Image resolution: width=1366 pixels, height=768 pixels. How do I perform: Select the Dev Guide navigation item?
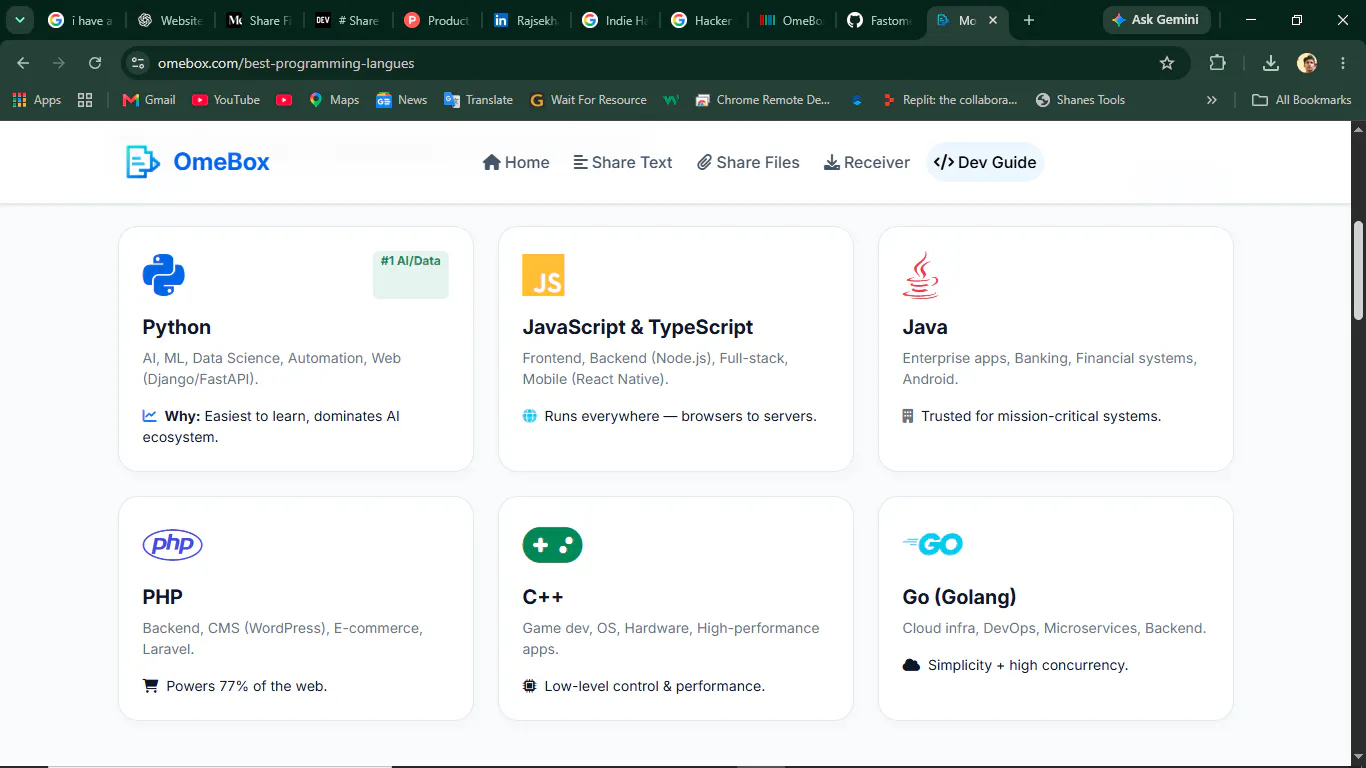985,162
